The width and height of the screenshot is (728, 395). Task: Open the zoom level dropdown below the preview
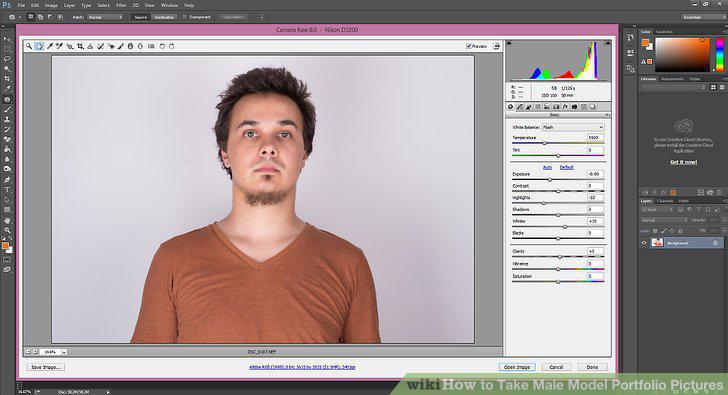click(x=64, y=352)
